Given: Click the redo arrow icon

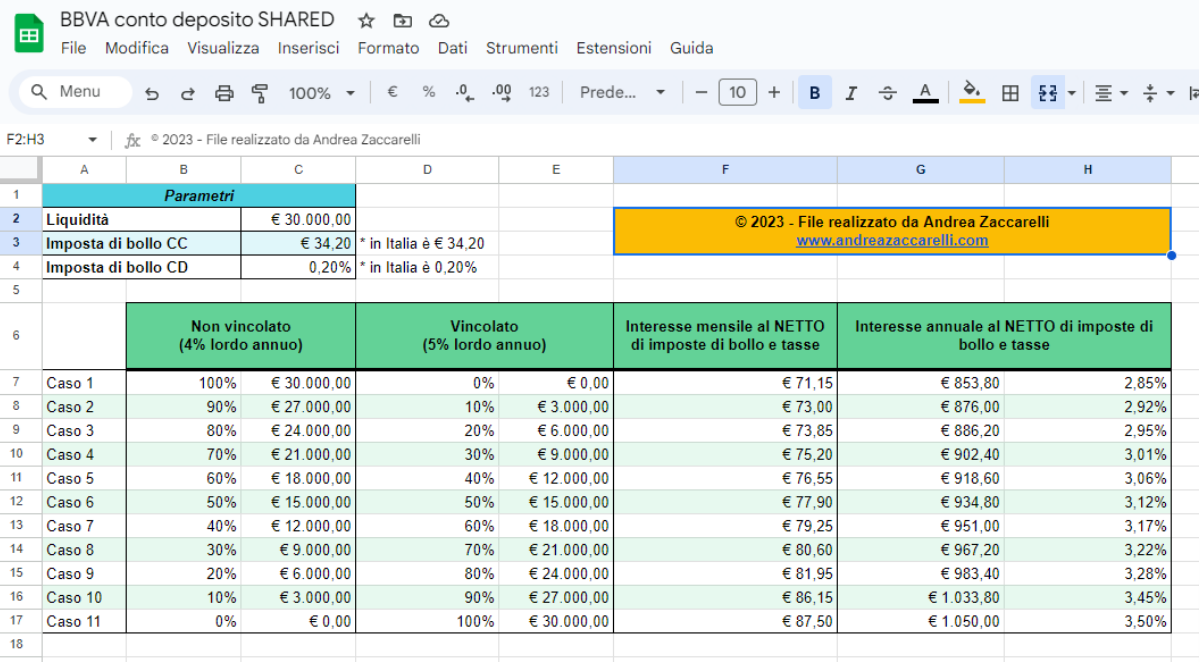Looking at the screenshot, I should [187, 93].
